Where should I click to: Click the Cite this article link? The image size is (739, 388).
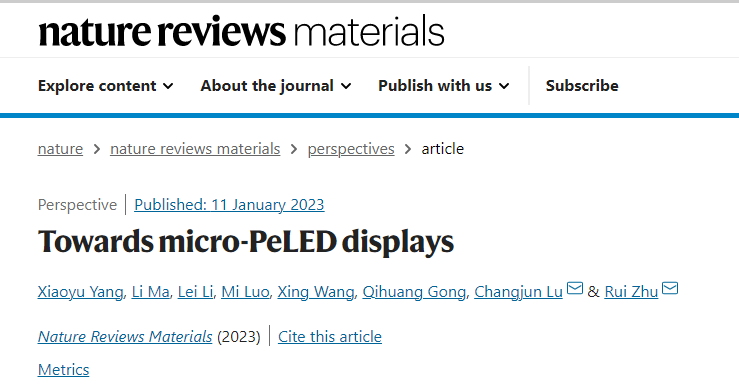tap(330, 337)
